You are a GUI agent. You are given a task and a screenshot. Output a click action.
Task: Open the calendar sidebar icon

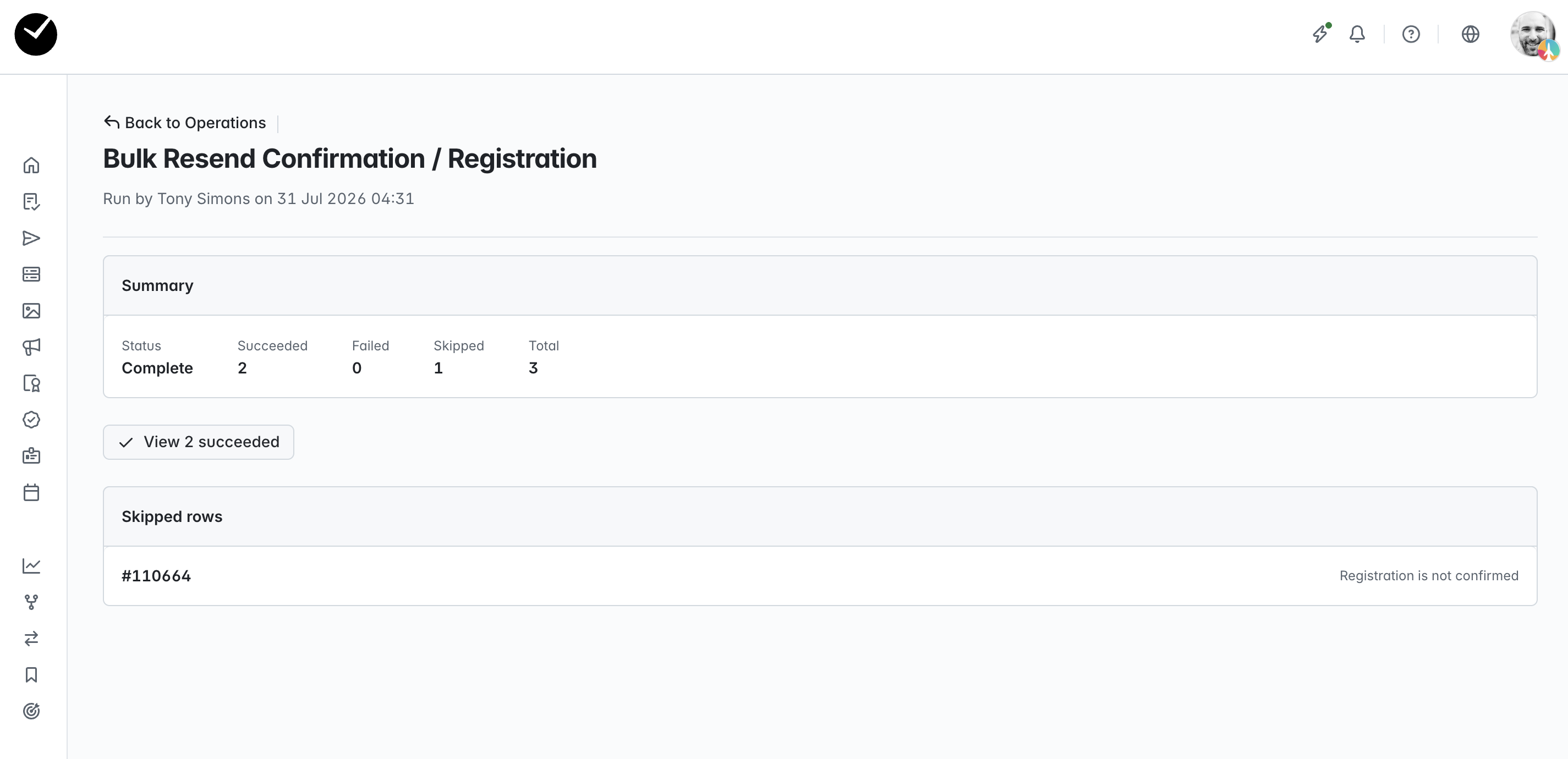[31, 492]
